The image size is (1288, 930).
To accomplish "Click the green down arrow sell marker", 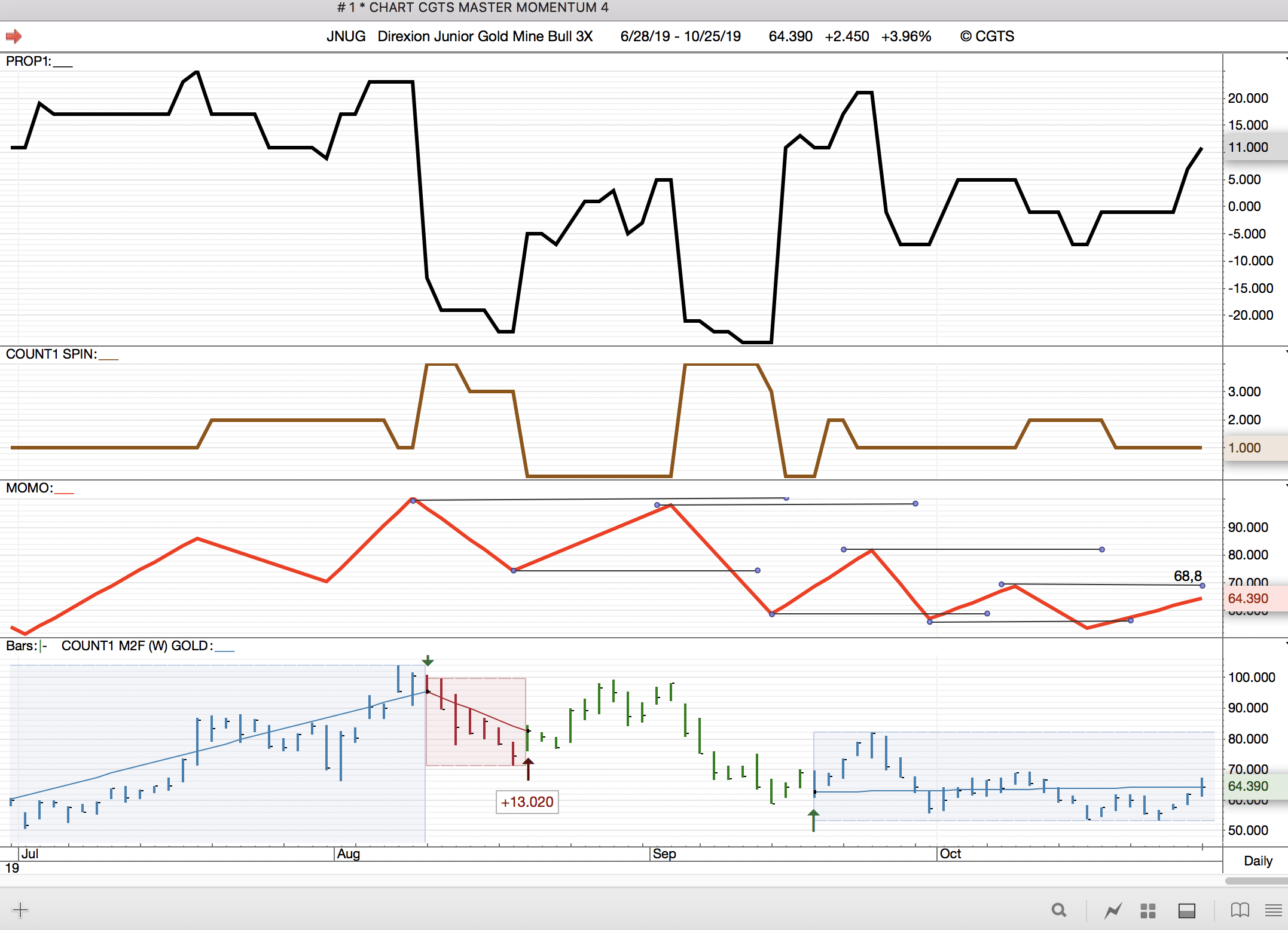I will pyautogui.click(x=428, y=660).
